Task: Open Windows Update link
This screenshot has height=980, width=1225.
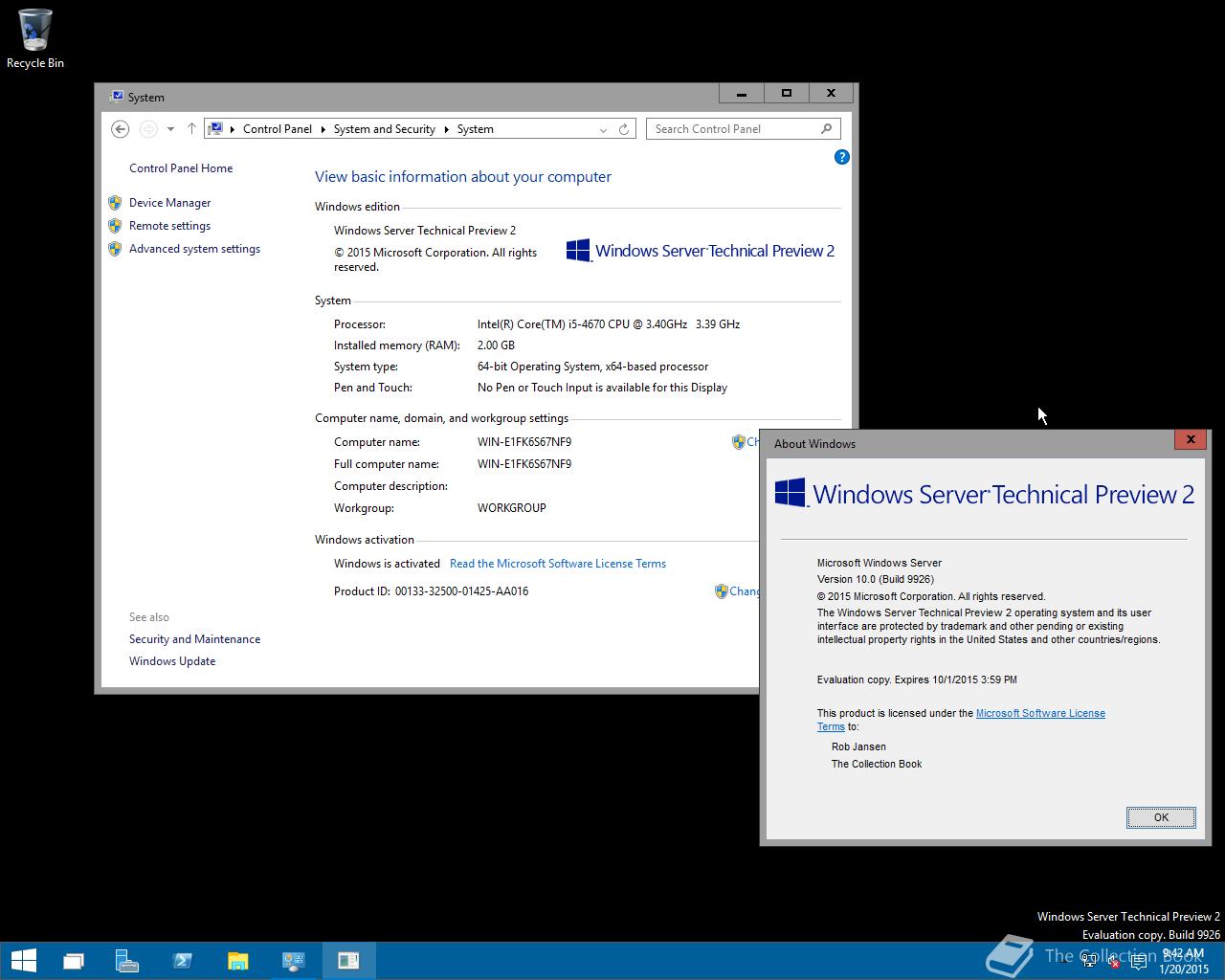Action: tap(172, 661)
